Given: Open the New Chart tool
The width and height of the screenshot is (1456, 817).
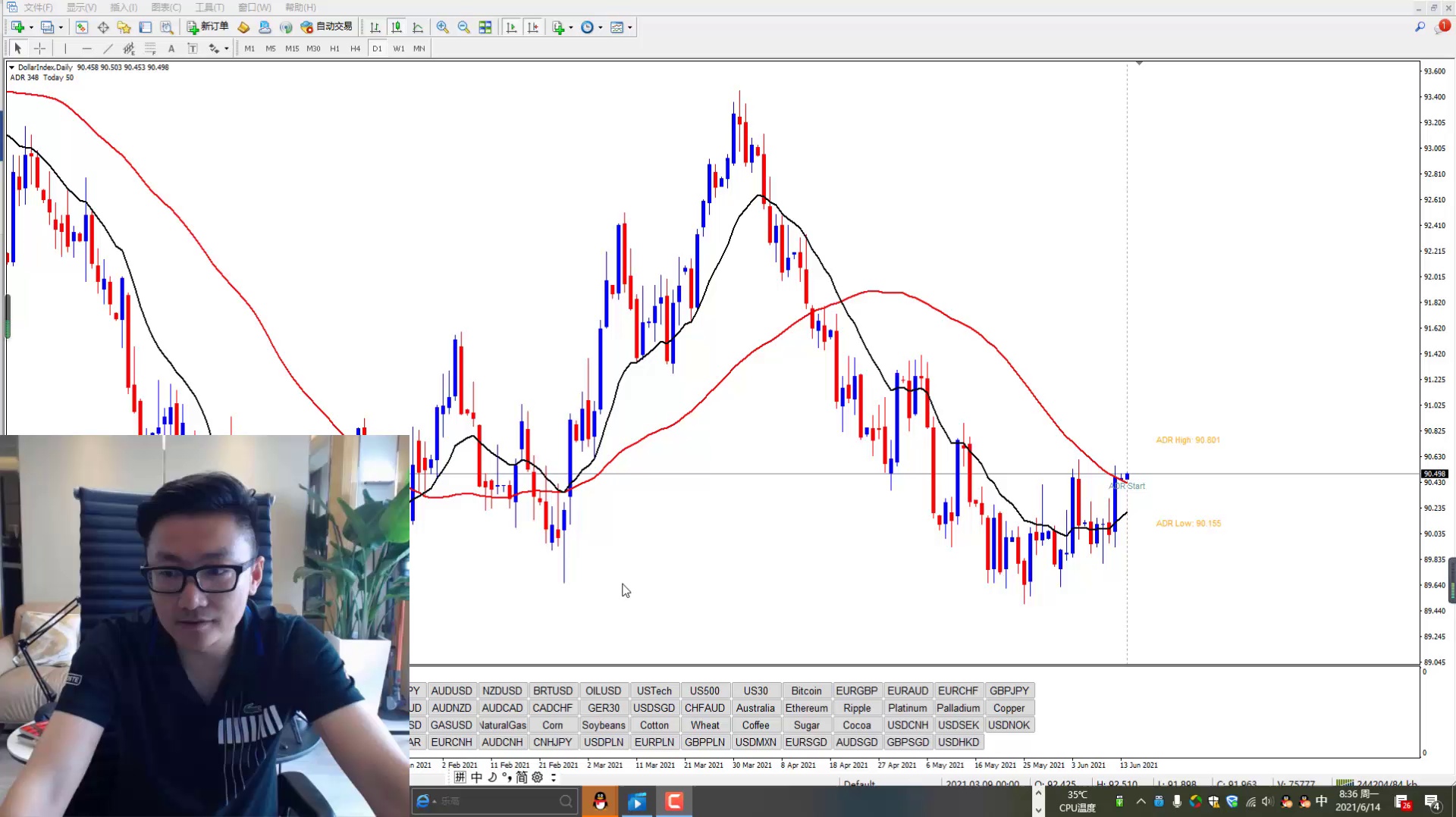Looking at the screenshot, I should [x=17, y=27].
